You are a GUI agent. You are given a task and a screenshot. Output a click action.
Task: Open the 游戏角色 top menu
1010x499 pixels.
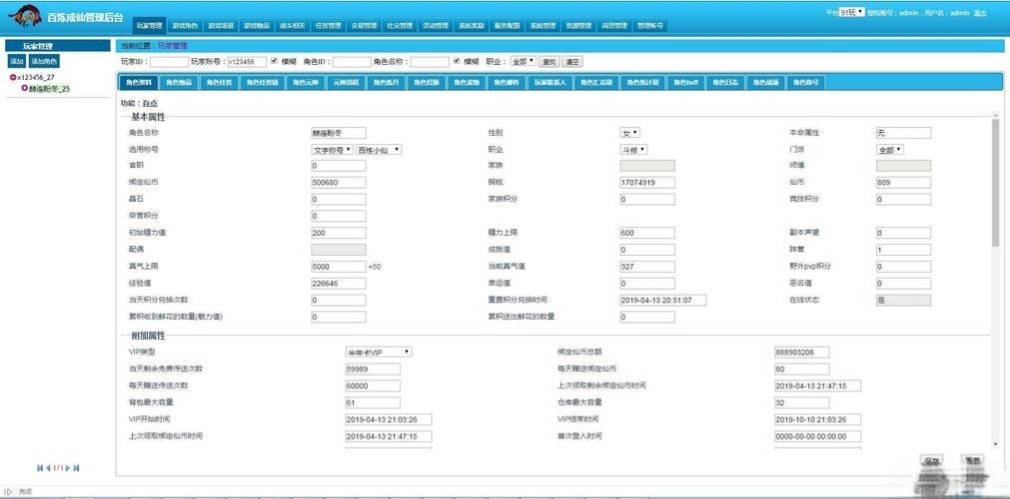point(186,26)
